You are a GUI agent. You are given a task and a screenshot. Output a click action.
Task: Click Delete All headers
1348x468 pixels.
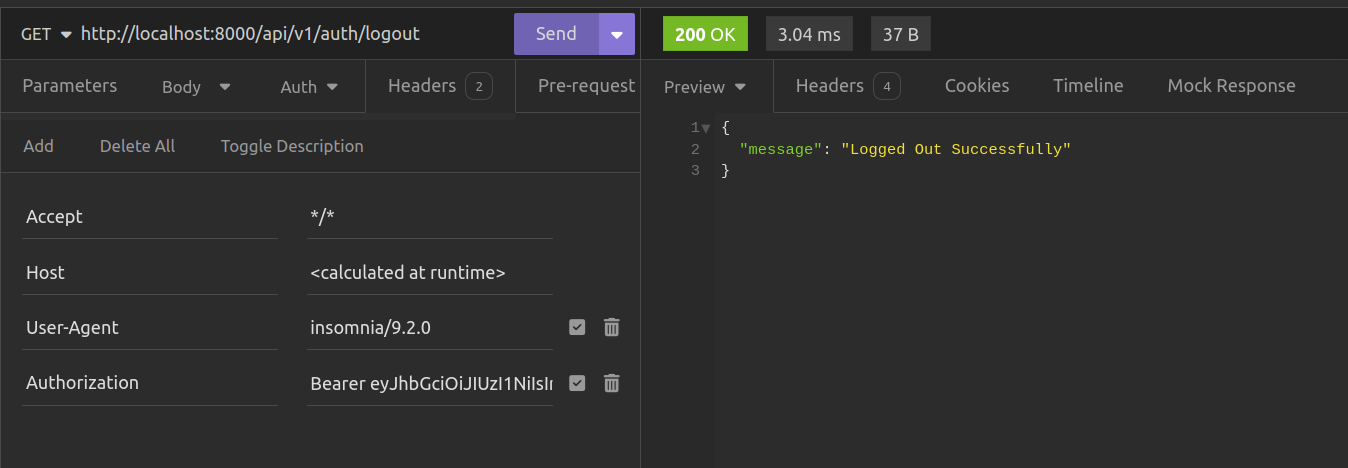pos(137,146)
